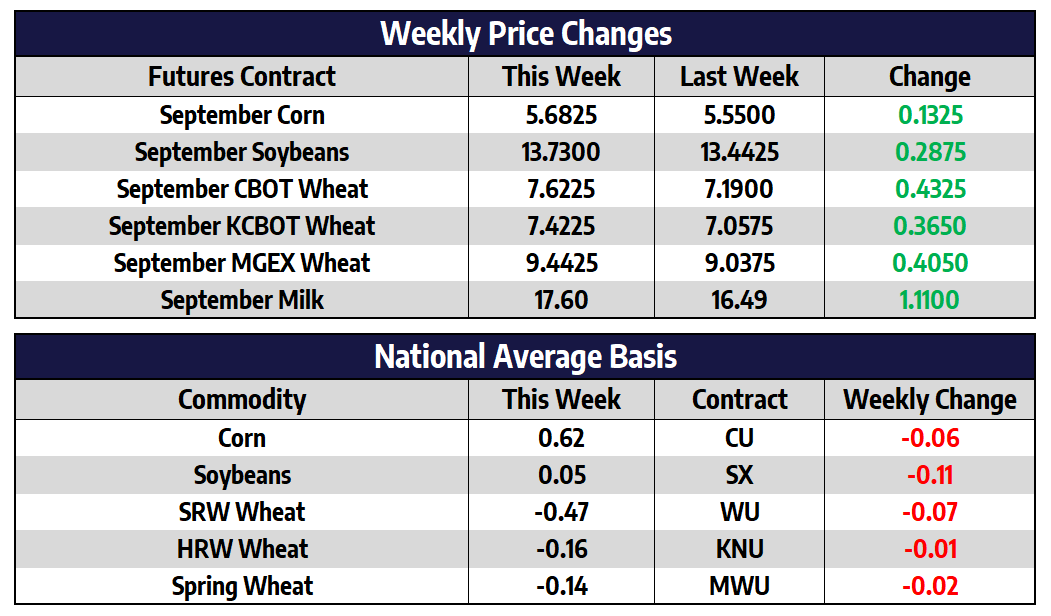Viewport: 1051px width, 616px height.
Task: Click the September Corn row label
Action: click(242, 115)
